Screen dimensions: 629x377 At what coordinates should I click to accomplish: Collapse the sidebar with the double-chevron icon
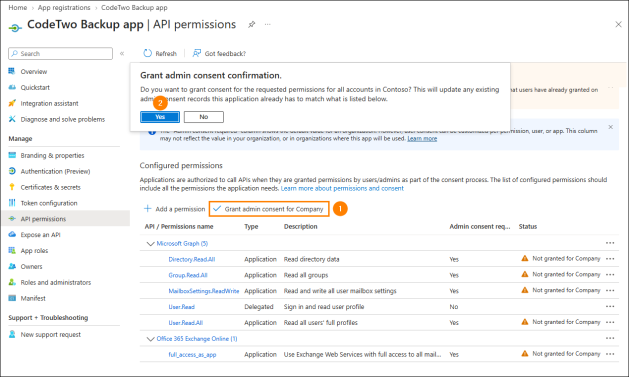click(122, 53)
